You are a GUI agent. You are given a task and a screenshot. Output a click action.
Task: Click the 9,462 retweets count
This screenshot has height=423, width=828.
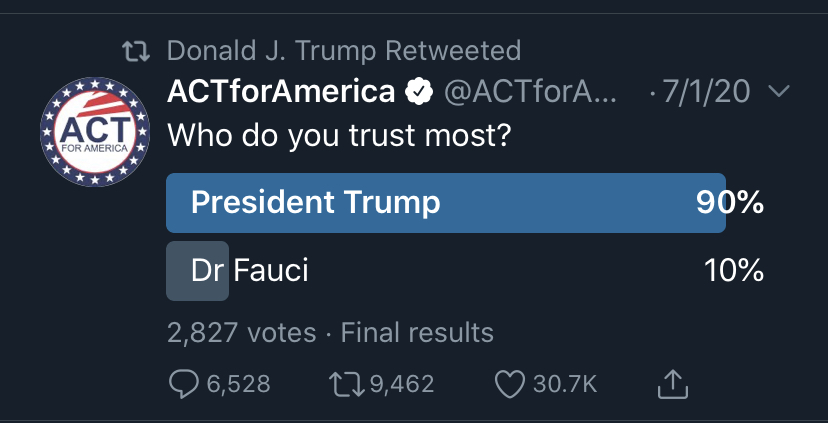[x=402, y=384]
